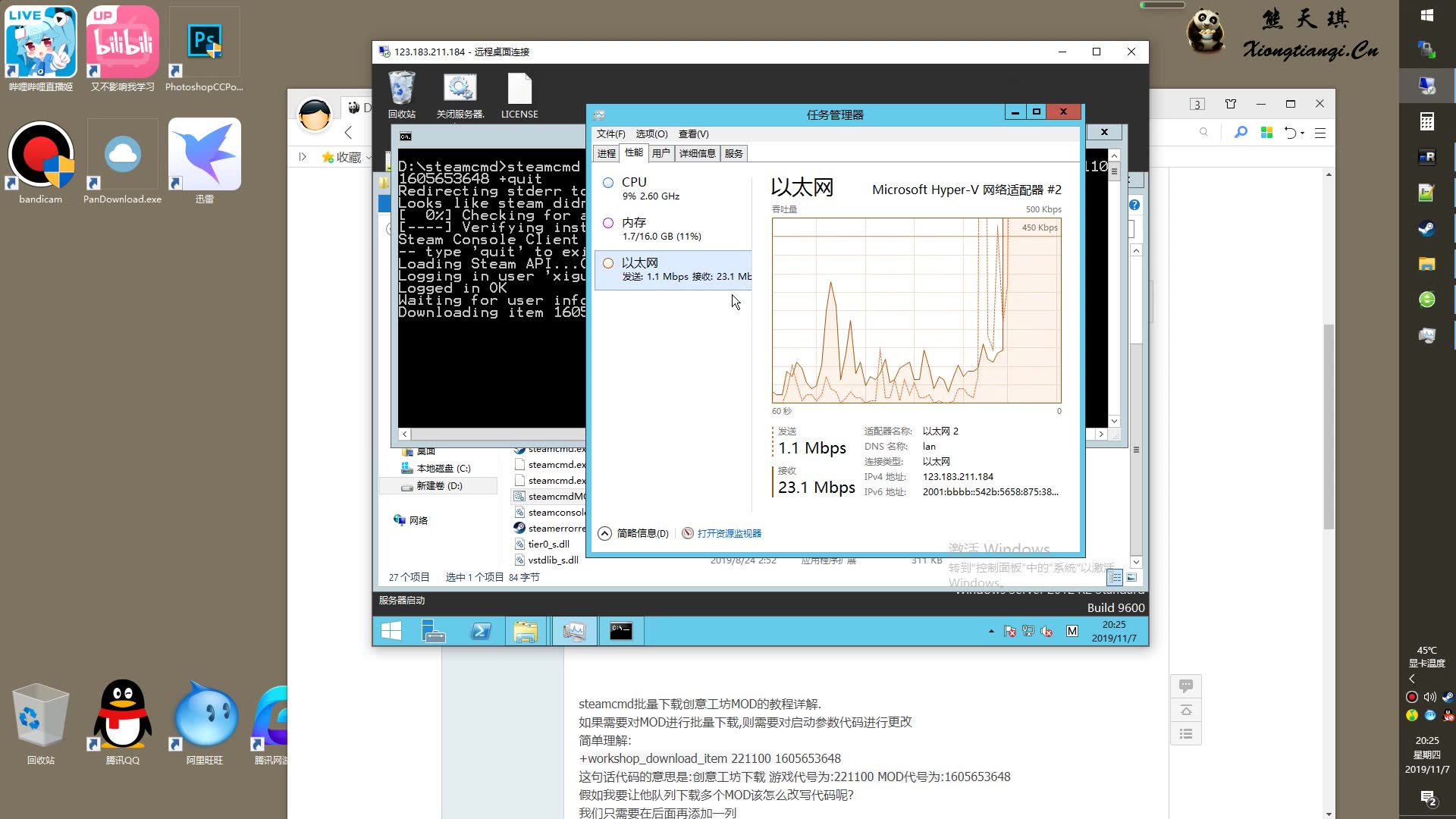This screenshot has height=819, width=1456.
Task: Launch the PhotoshopCCPo... desktop shortcut
Action: tap(204, 49)
